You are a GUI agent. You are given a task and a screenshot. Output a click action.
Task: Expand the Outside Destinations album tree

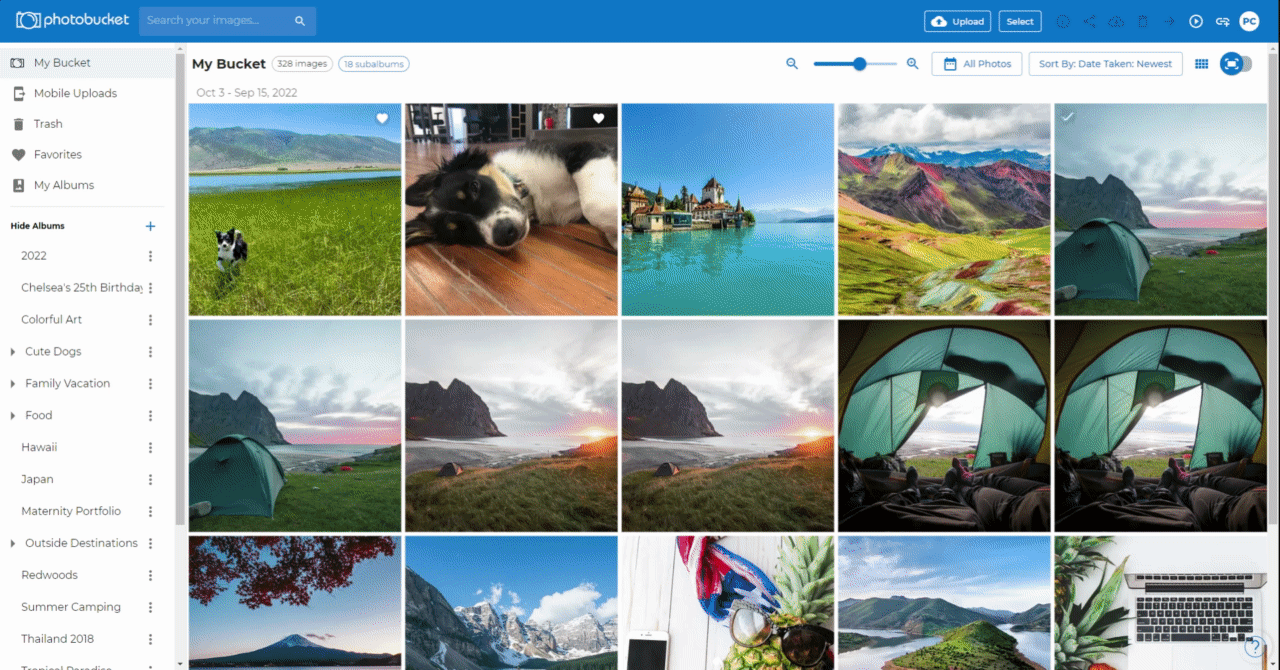(x=12, y=544)
